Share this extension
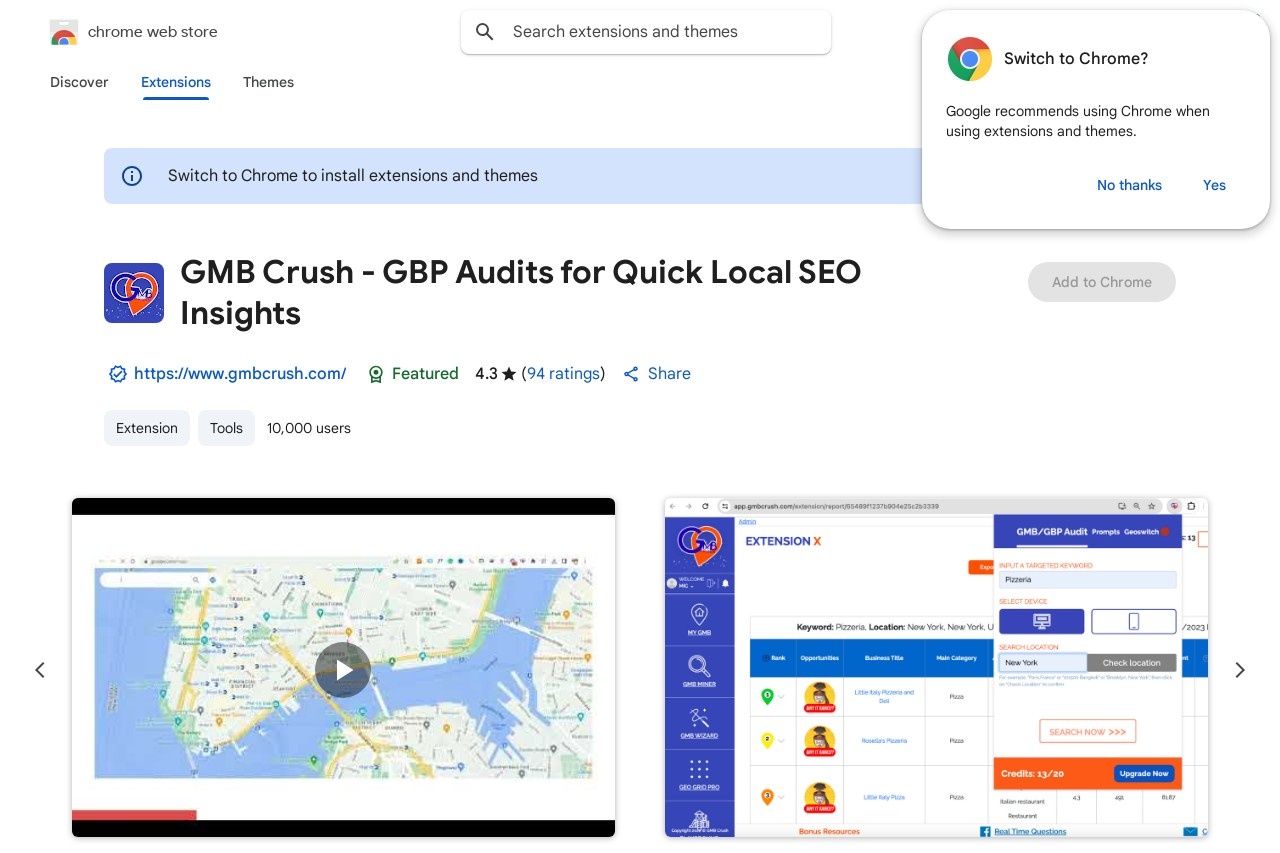This screenshot has width=1280, height=853. [x=657, y=374]
